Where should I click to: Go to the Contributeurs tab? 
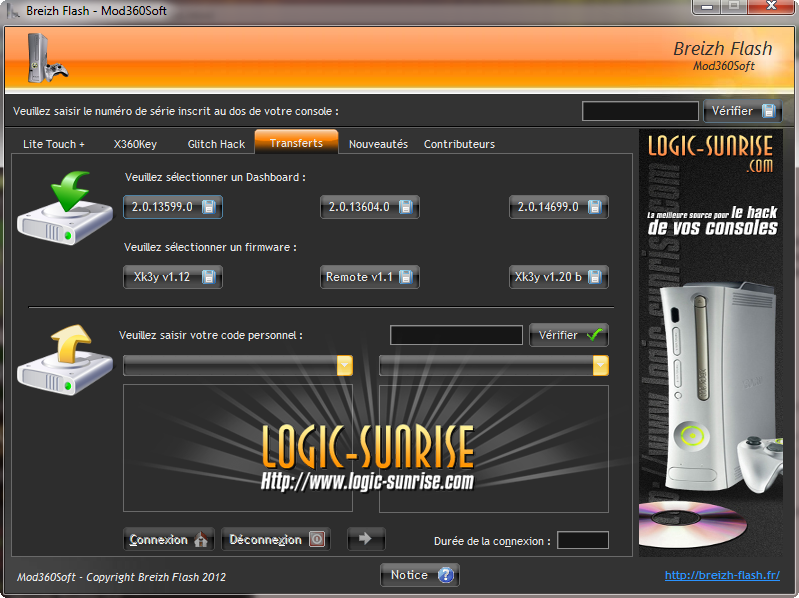click(x=459, y=144)
